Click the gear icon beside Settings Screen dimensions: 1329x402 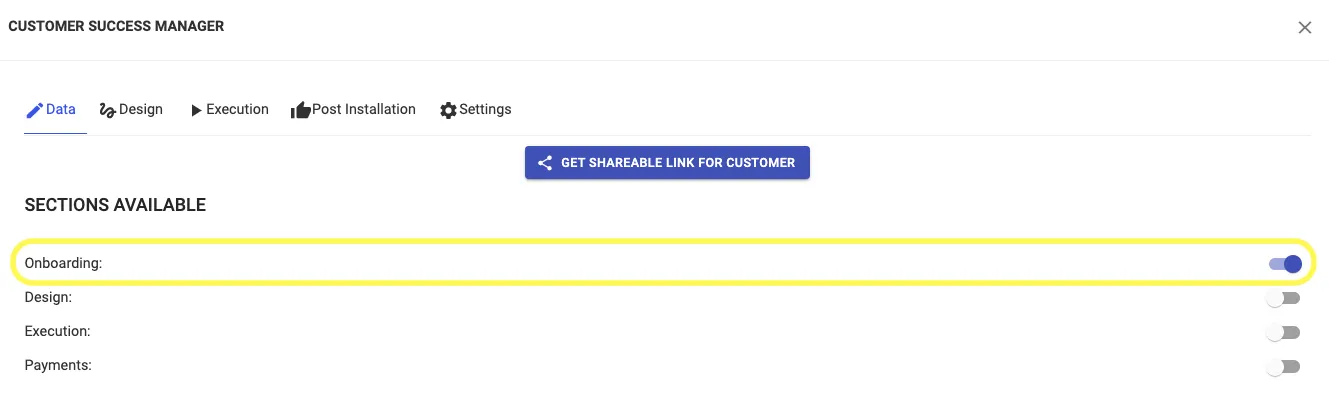[448, 110]
